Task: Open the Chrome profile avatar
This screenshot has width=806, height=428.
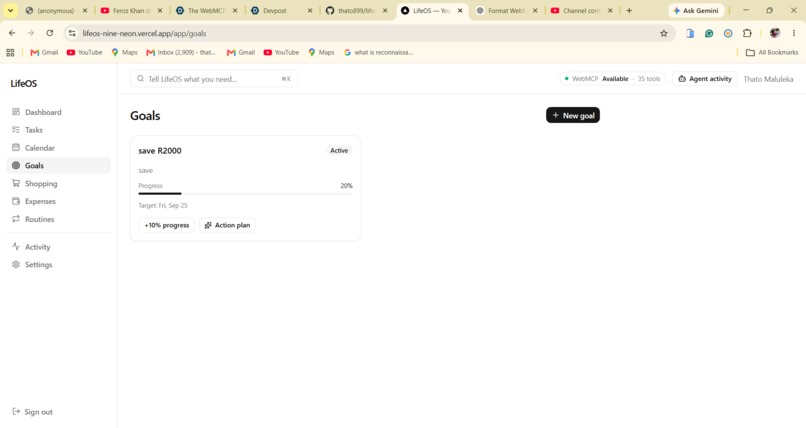Action: point(775,33)
